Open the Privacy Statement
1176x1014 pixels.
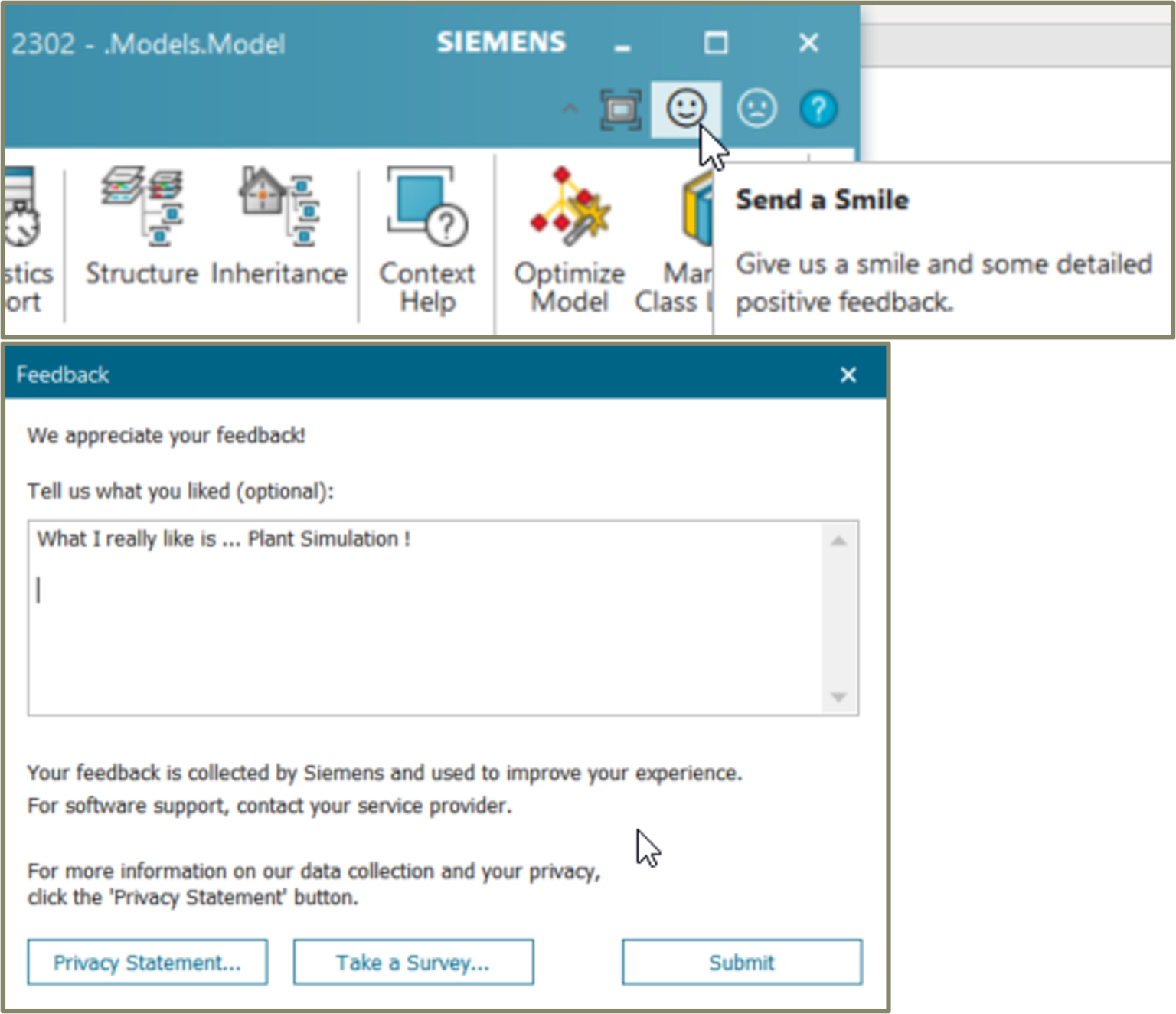click(147, 963)
